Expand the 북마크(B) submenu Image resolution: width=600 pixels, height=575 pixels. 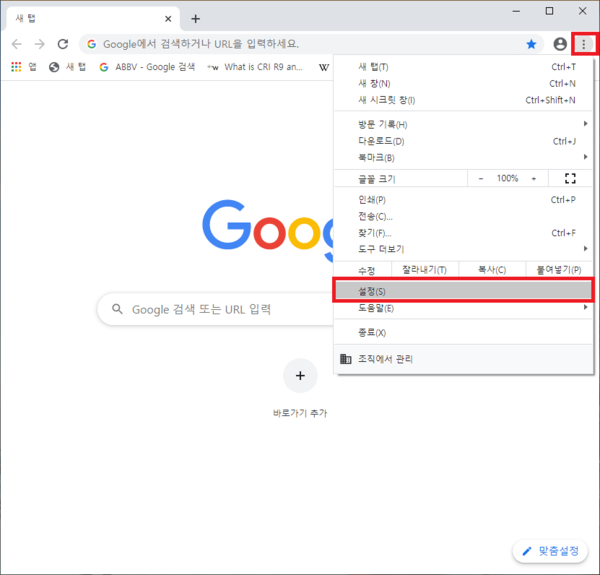click(x=464, y=158)
